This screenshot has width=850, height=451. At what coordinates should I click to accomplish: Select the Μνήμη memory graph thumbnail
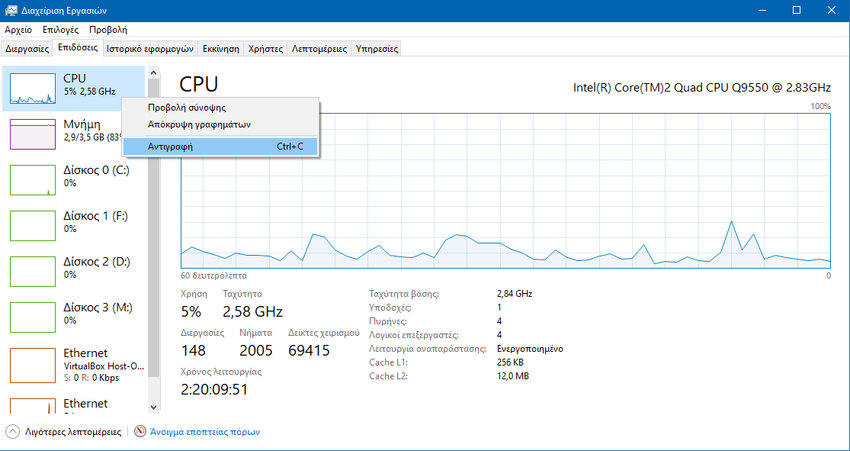(34, 134)
